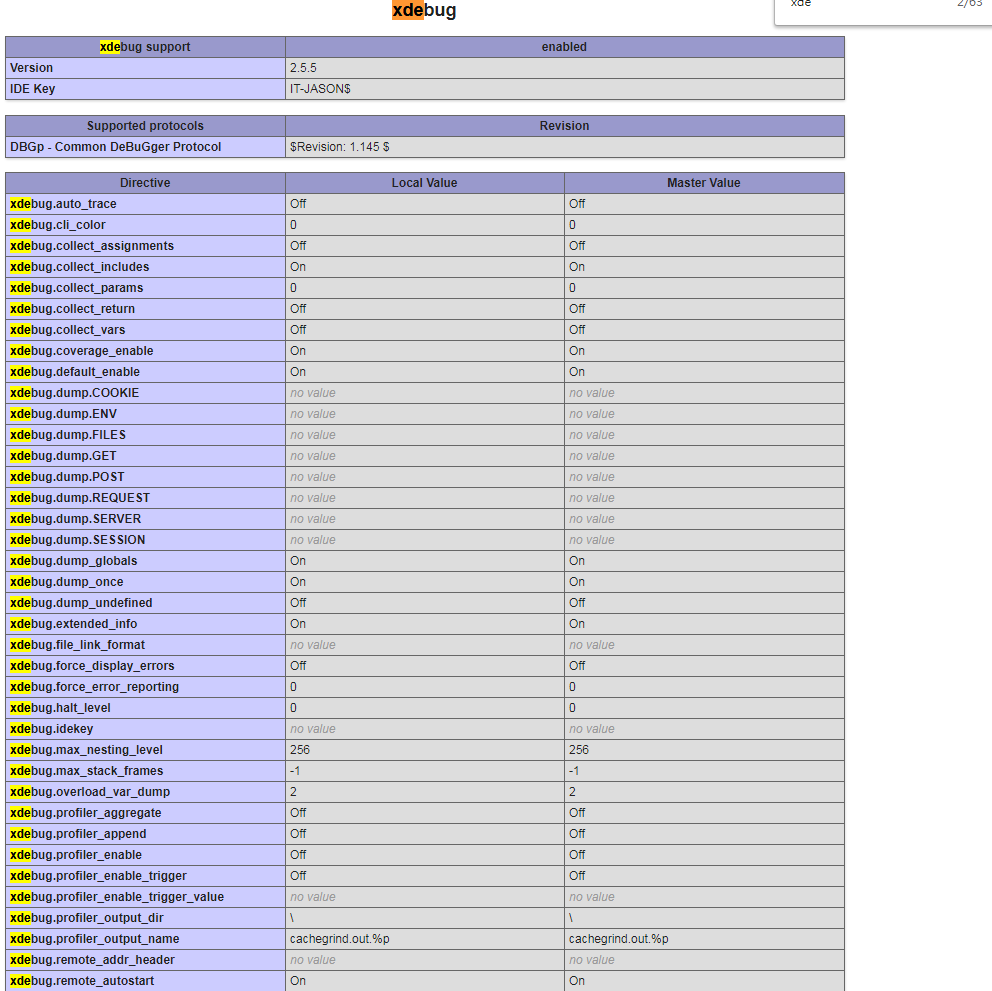This screenshot has width=992, height=991.
Task: Select DBGp - Common DeBuGger Protocol cell
Action: pos(145,147)
